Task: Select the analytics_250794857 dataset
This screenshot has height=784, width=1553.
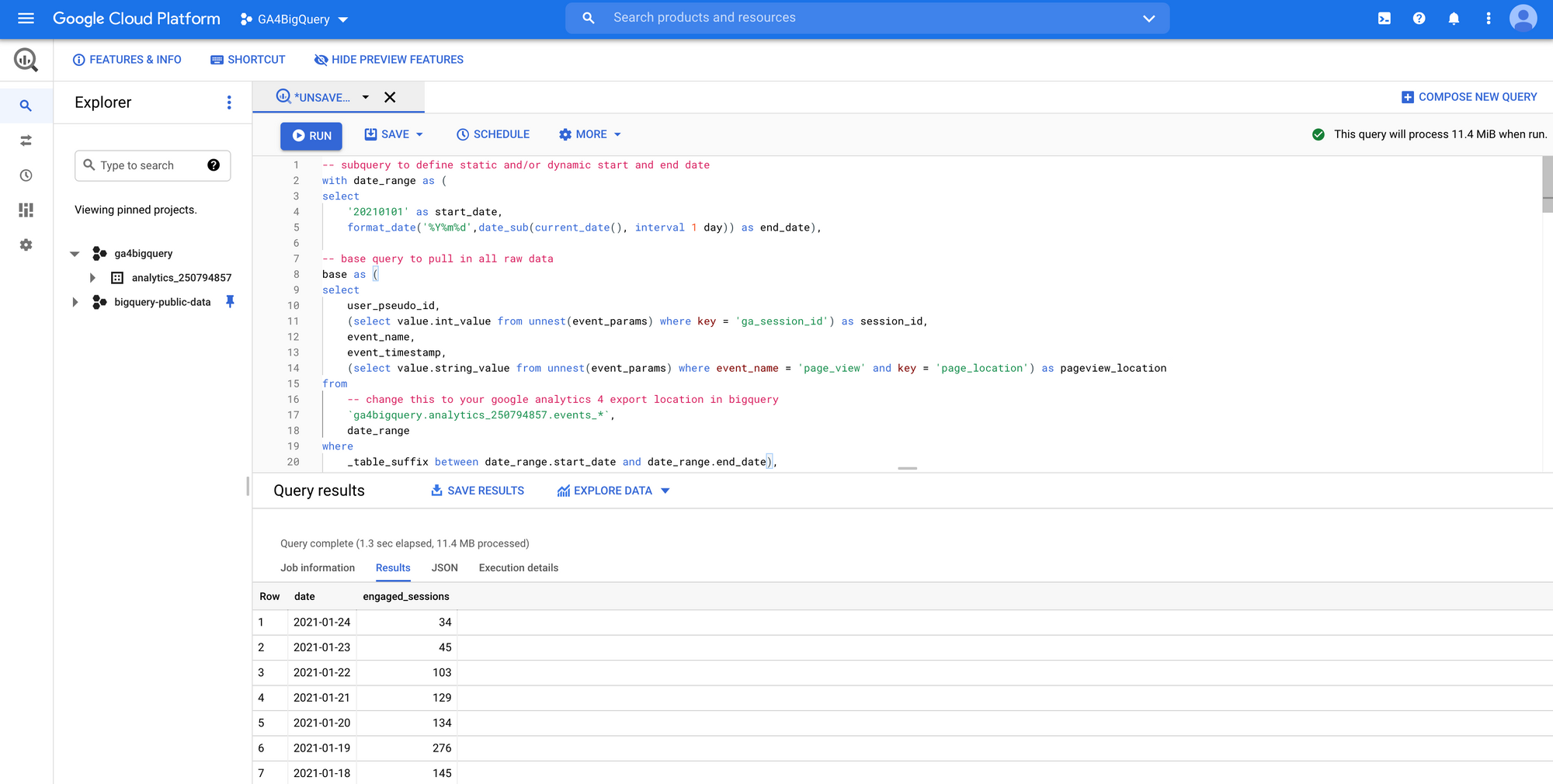Action: pos(181,278)
